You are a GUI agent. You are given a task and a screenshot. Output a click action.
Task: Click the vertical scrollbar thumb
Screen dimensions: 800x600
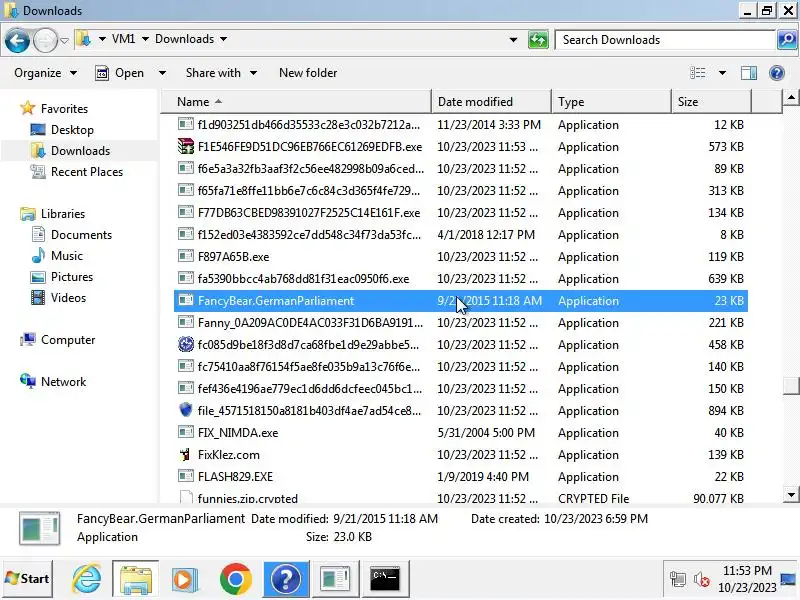pyautogui.click(x=790, y=386)
